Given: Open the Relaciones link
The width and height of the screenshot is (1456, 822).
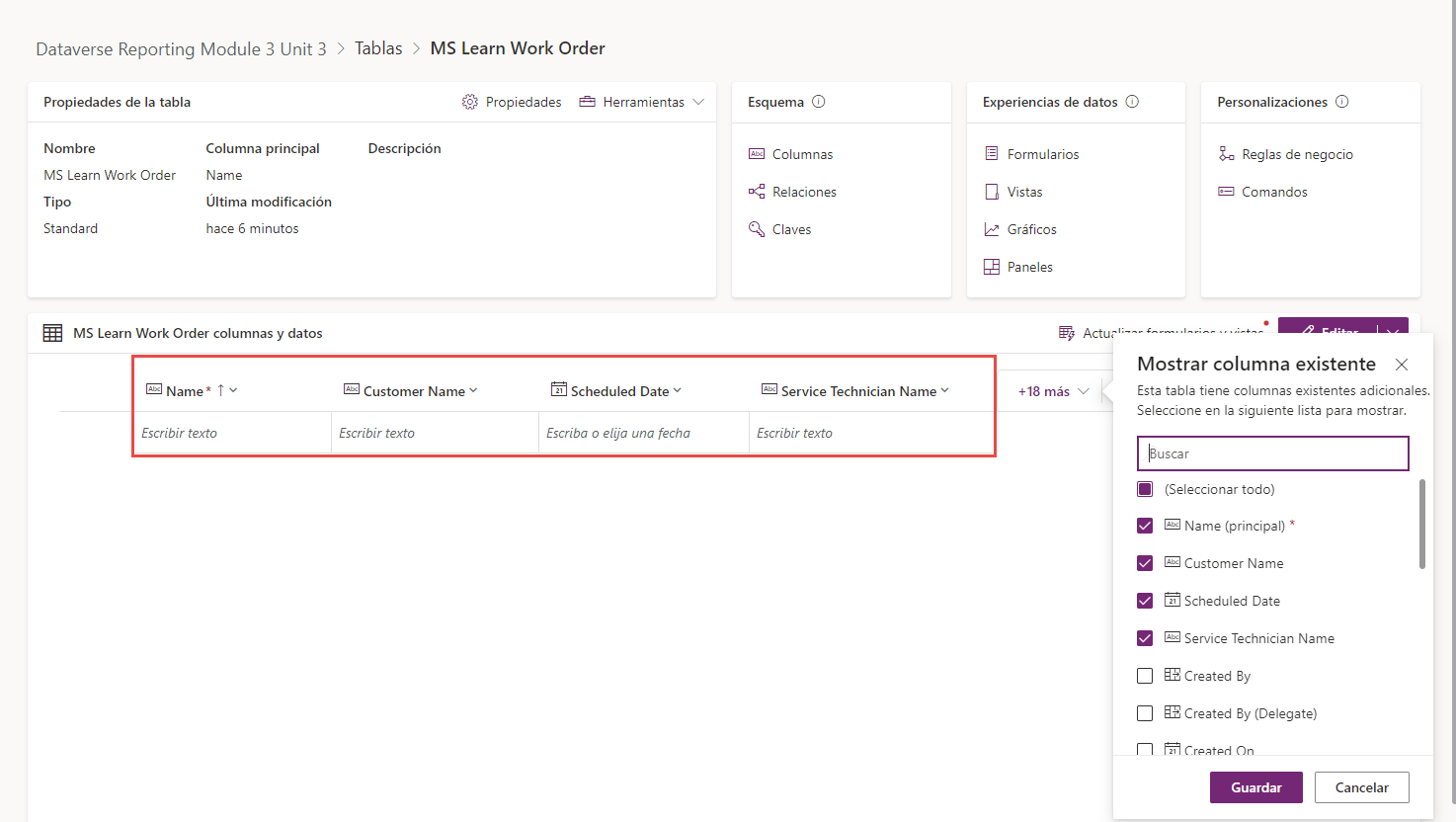Looking at the screenshot, I should tap(804, 192).
